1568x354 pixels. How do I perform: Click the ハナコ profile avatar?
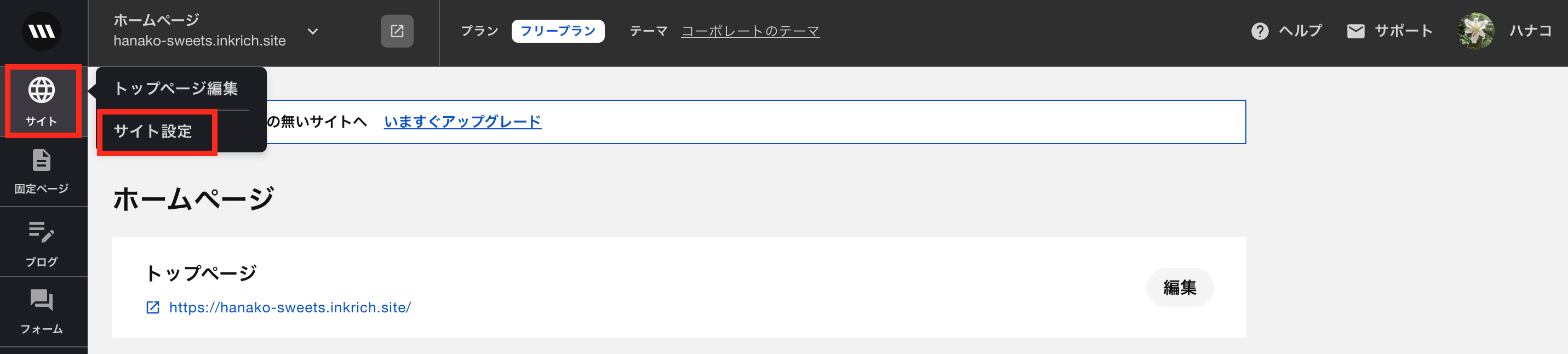pyautogui.click(x=1475, y=31)
